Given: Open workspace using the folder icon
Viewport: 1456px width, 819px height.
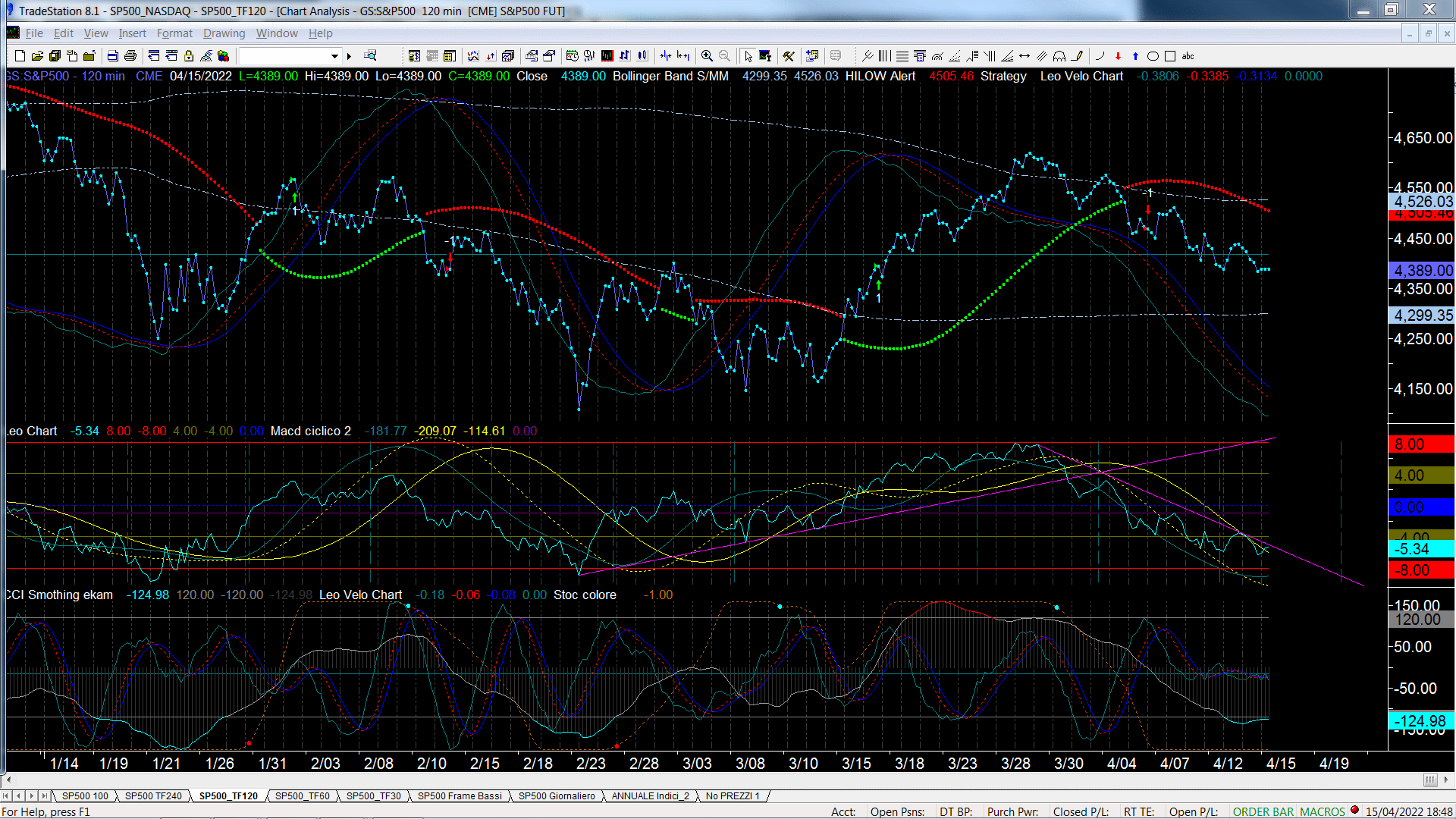Looking at the screenshot, I should tap(37, 56).
